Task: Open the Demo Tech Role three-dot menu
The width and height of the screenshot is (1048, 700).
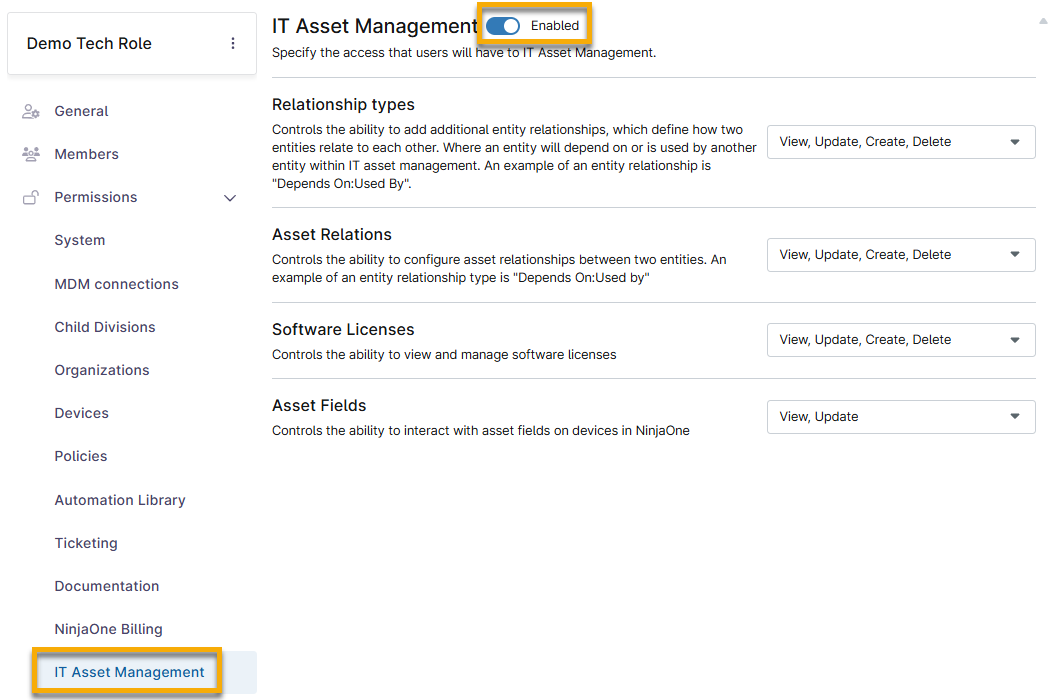Action: [x=233, y=43]
